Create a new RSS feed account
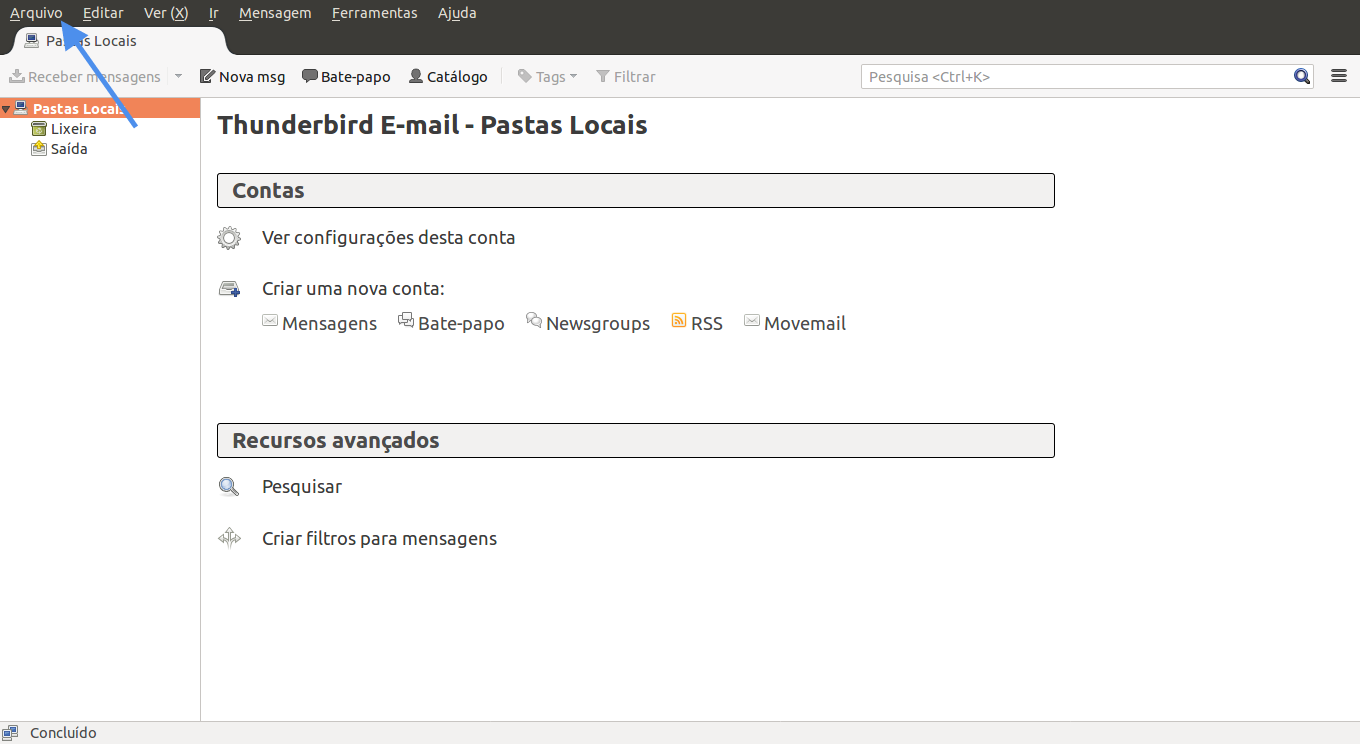This screenshot has width=1360, height=744. tap(706, 324)
